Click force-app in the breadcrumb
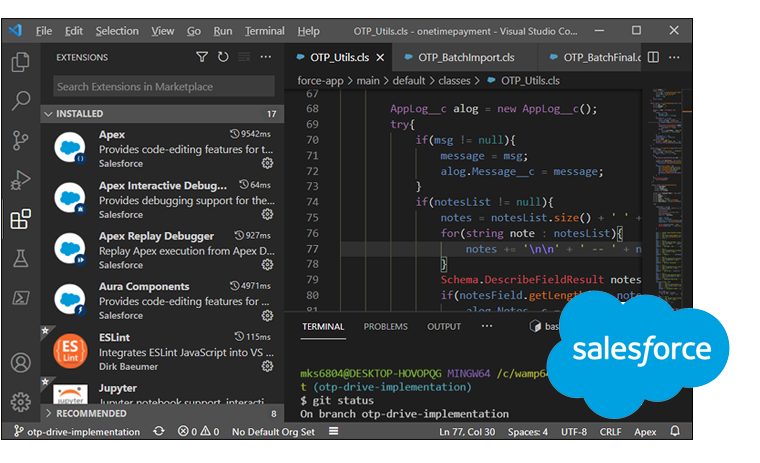 pos(320,80)
